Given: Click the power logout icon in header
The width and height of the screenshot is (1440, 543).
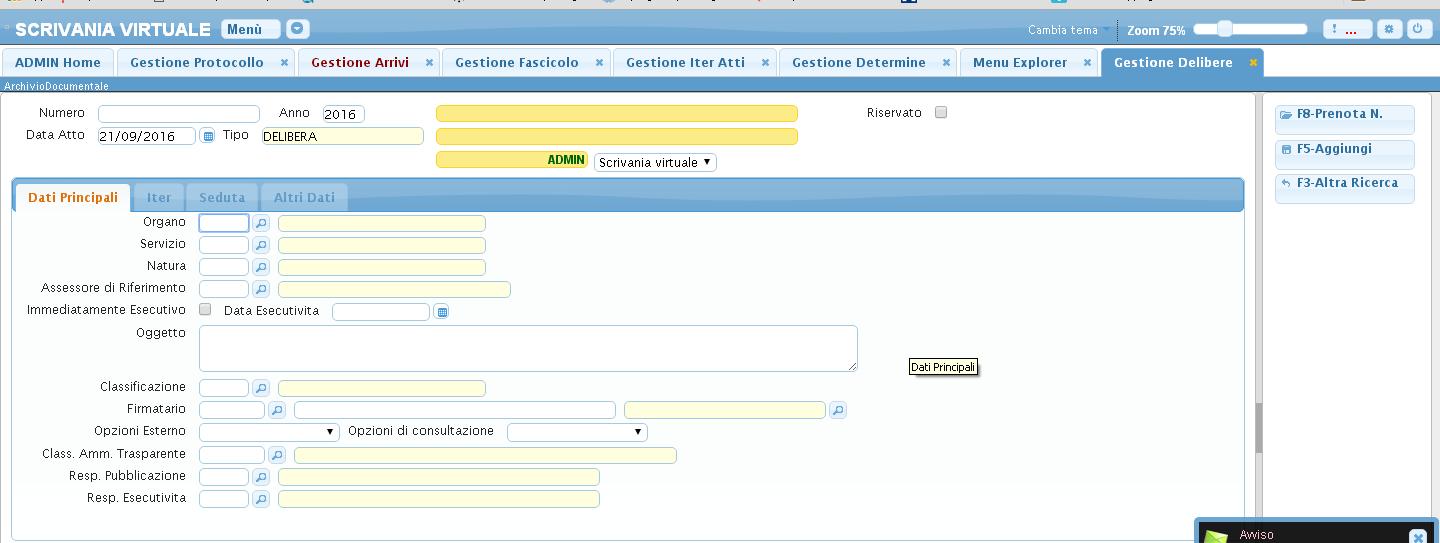Looking at the screenshot, I should pos(1418,30).
